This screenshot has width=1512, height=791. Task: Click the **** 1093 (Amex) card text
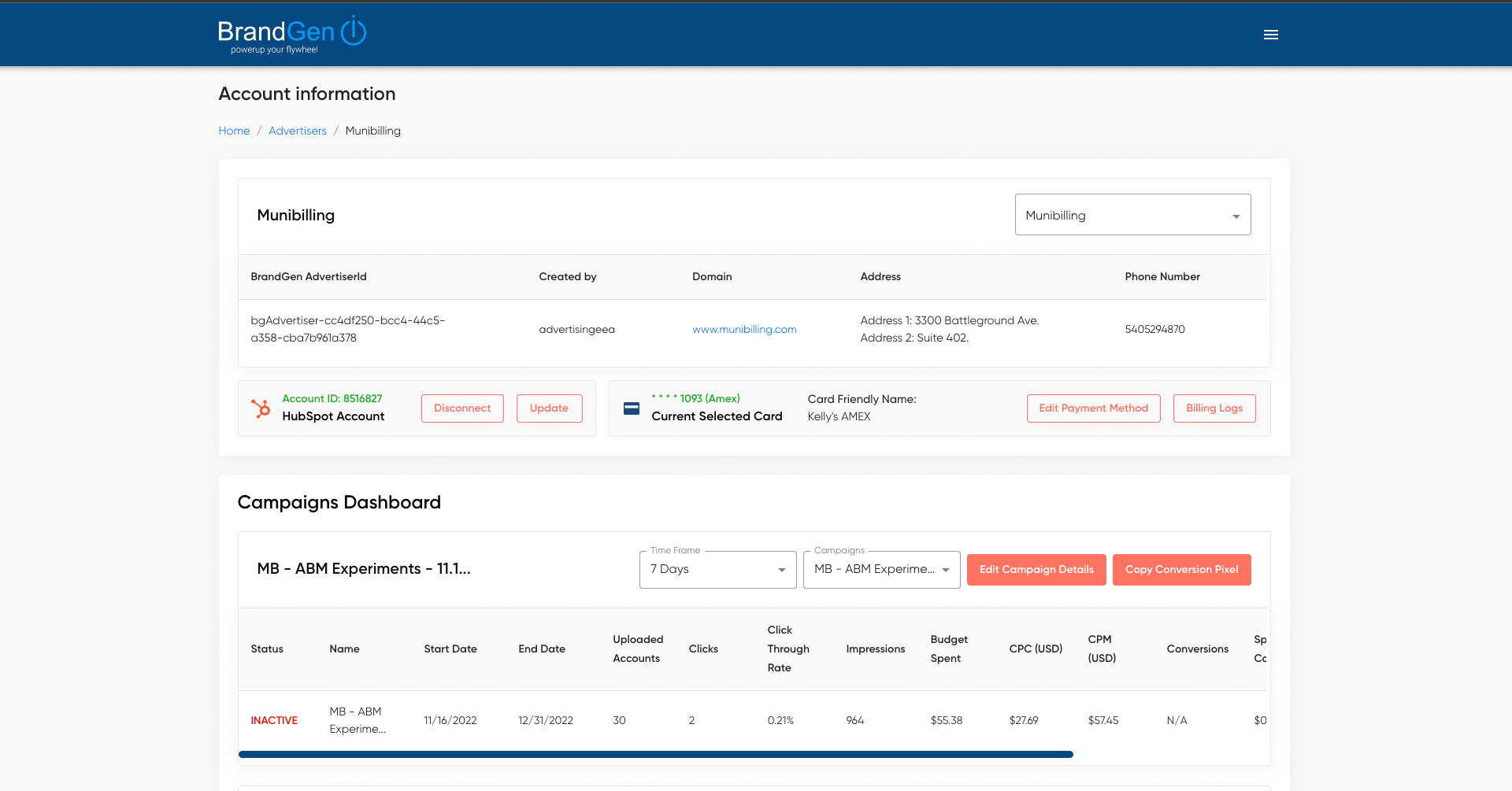point(696,398)
